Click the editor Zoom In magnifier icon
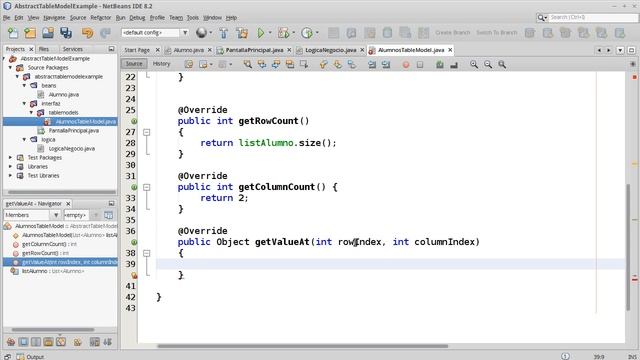The height and width of the screenshot is (360, 640). point(474,64)
